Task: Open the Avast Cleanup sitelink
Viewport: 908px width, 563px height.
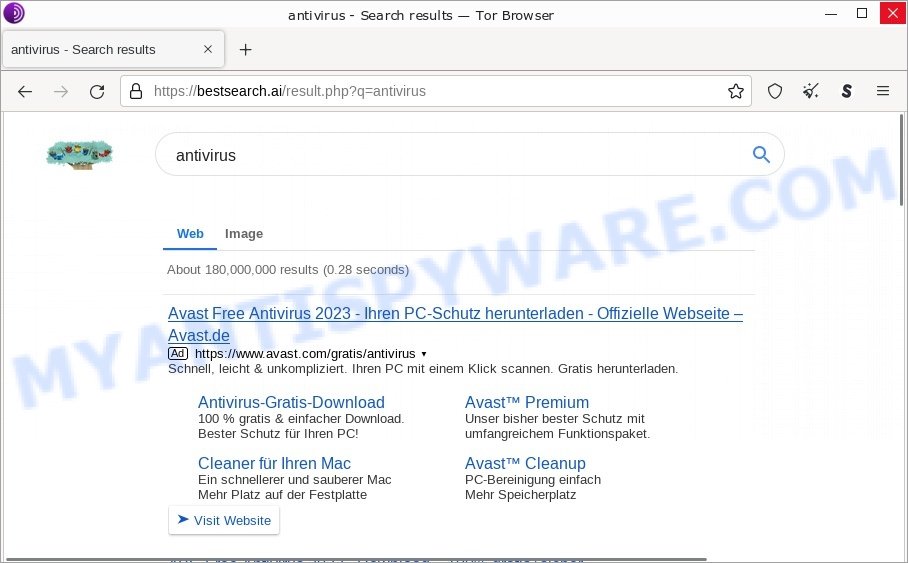Action: pyautogui.click(x=525, y=463)
